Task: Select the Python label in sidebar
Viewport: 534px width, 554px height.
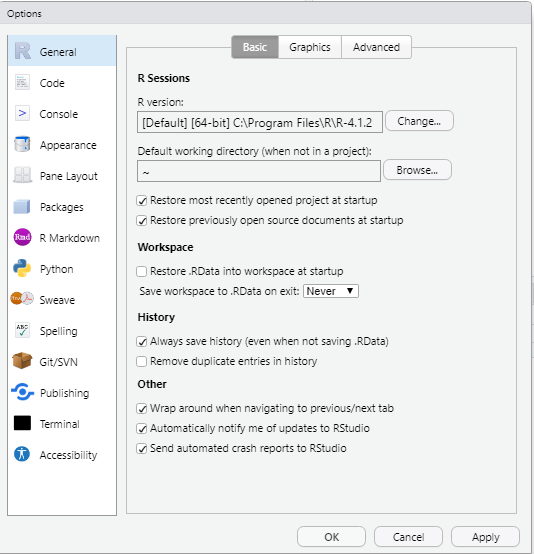Action: click(x=57, y=269)
